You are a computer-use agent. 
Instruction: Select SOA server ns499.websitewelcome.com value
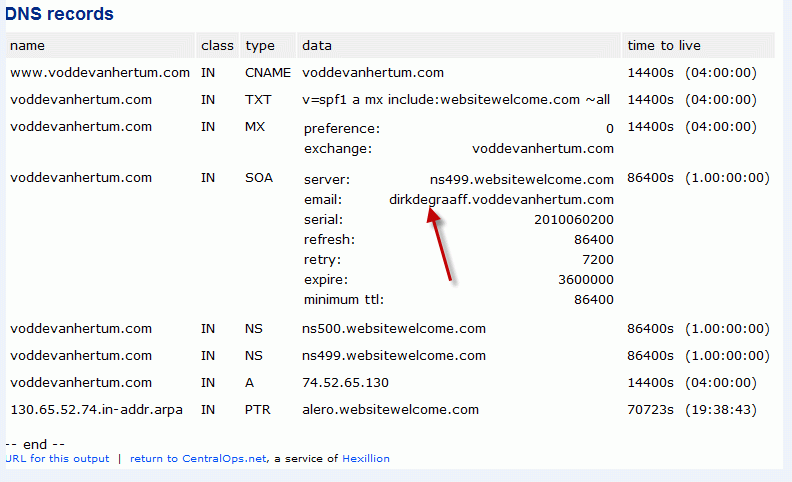(x=522, y=179)
